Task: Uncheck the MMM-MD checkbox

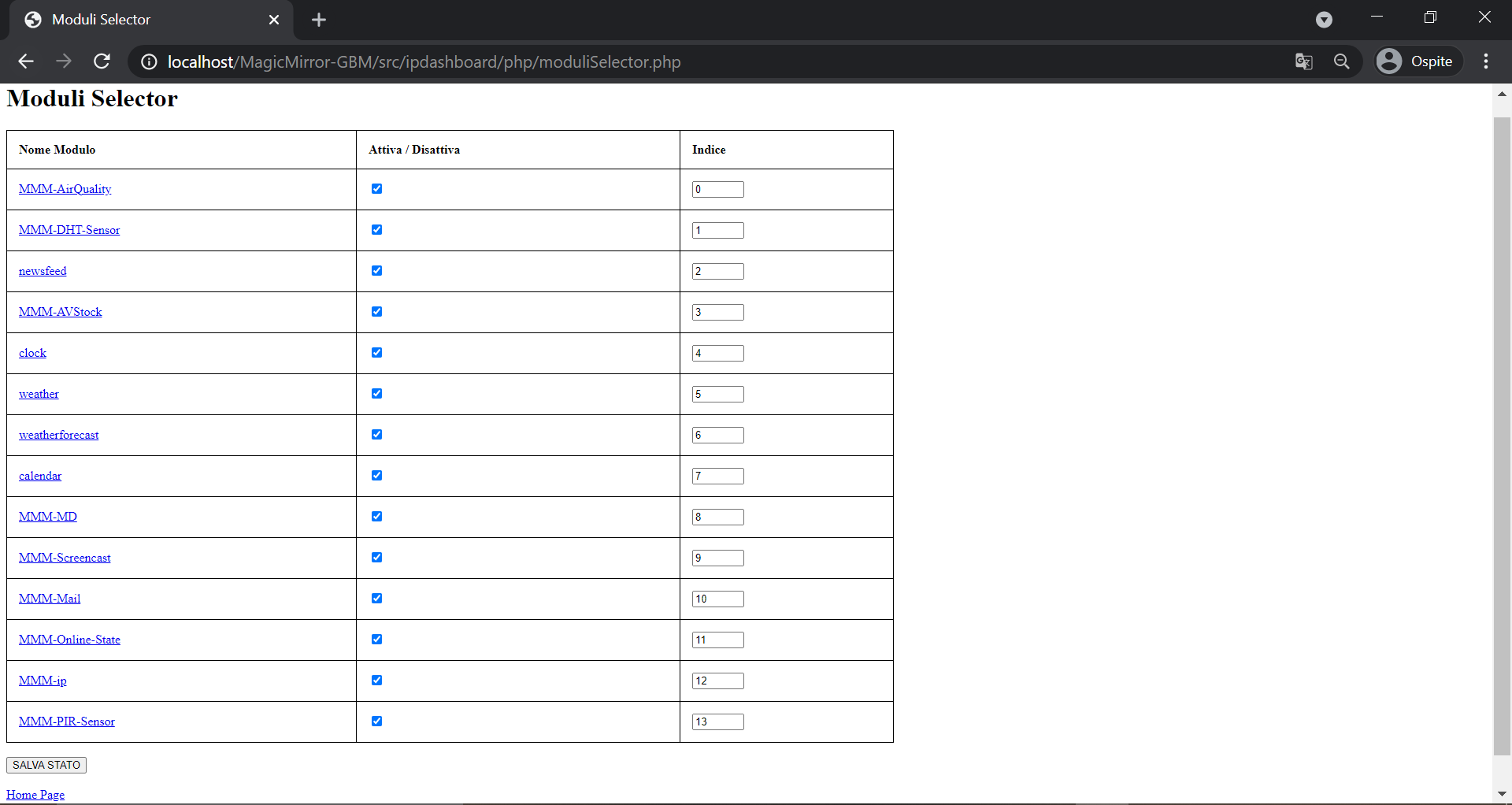Action: 376,516
